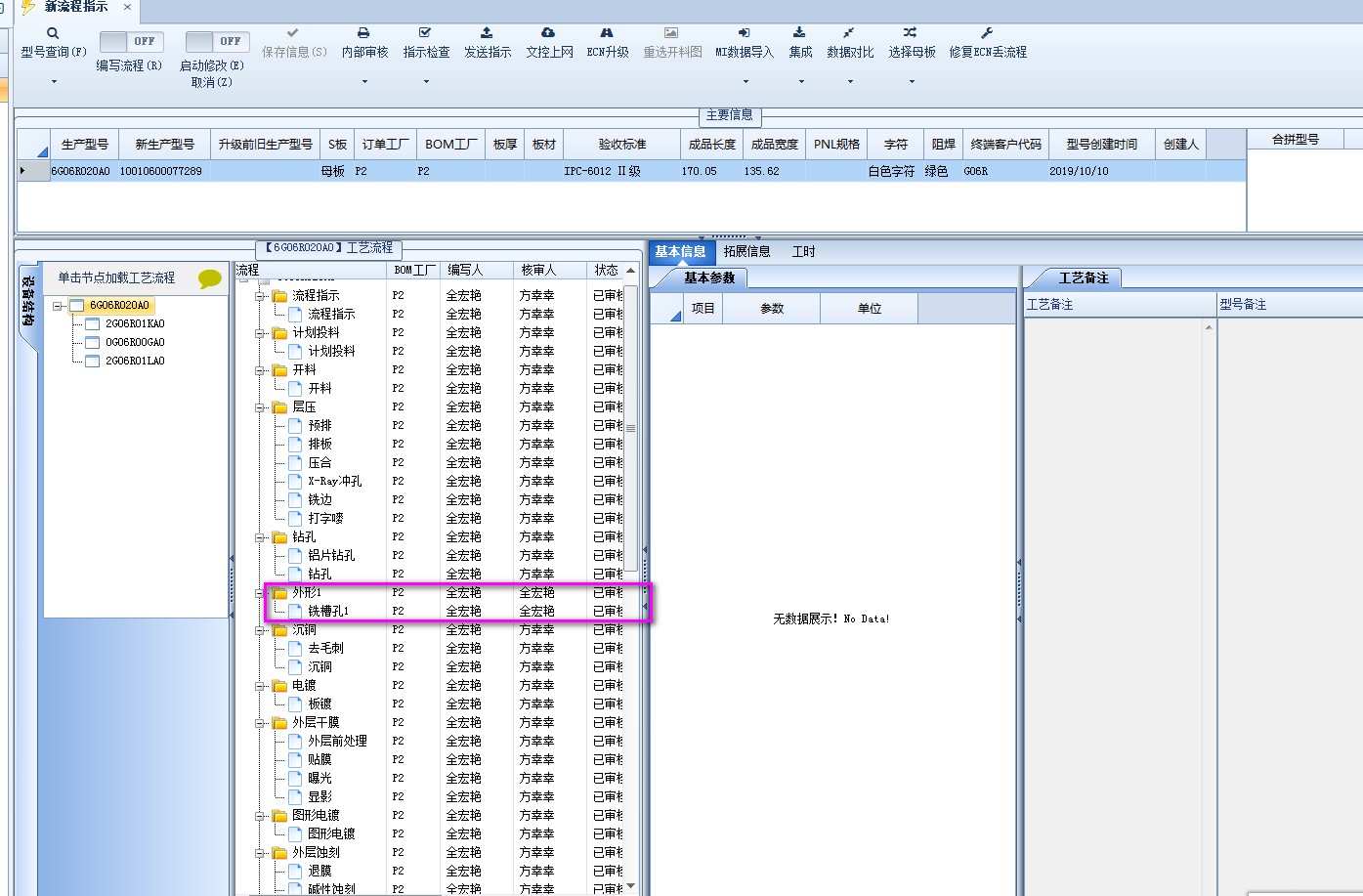
Task: Open 内部审核 print icon
Action: (363, 33)
